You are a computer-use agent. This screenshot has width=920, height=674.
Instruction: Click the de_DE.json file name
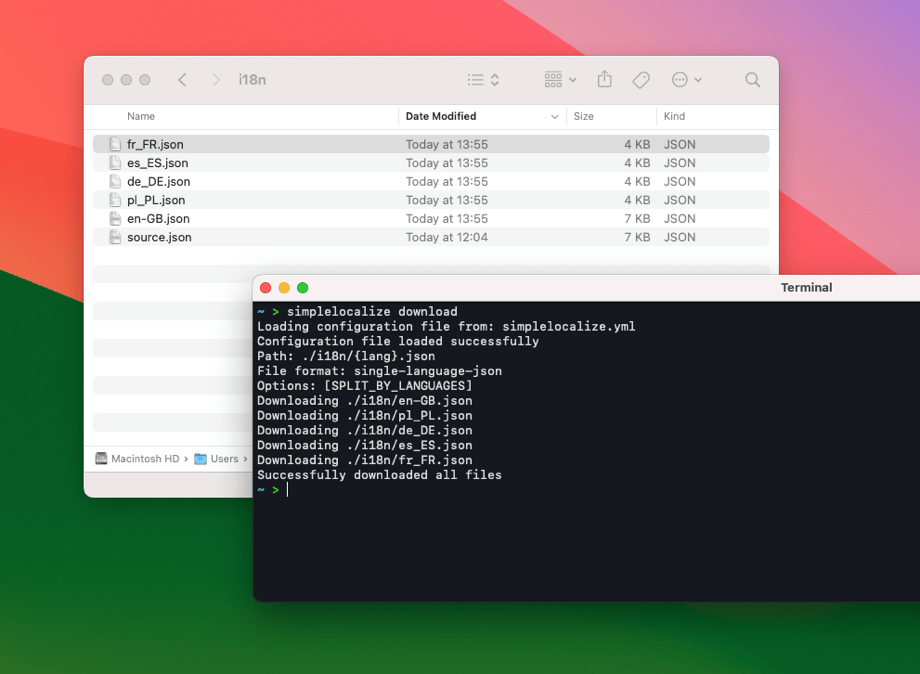pyautogui.click(x=158, y=182)
